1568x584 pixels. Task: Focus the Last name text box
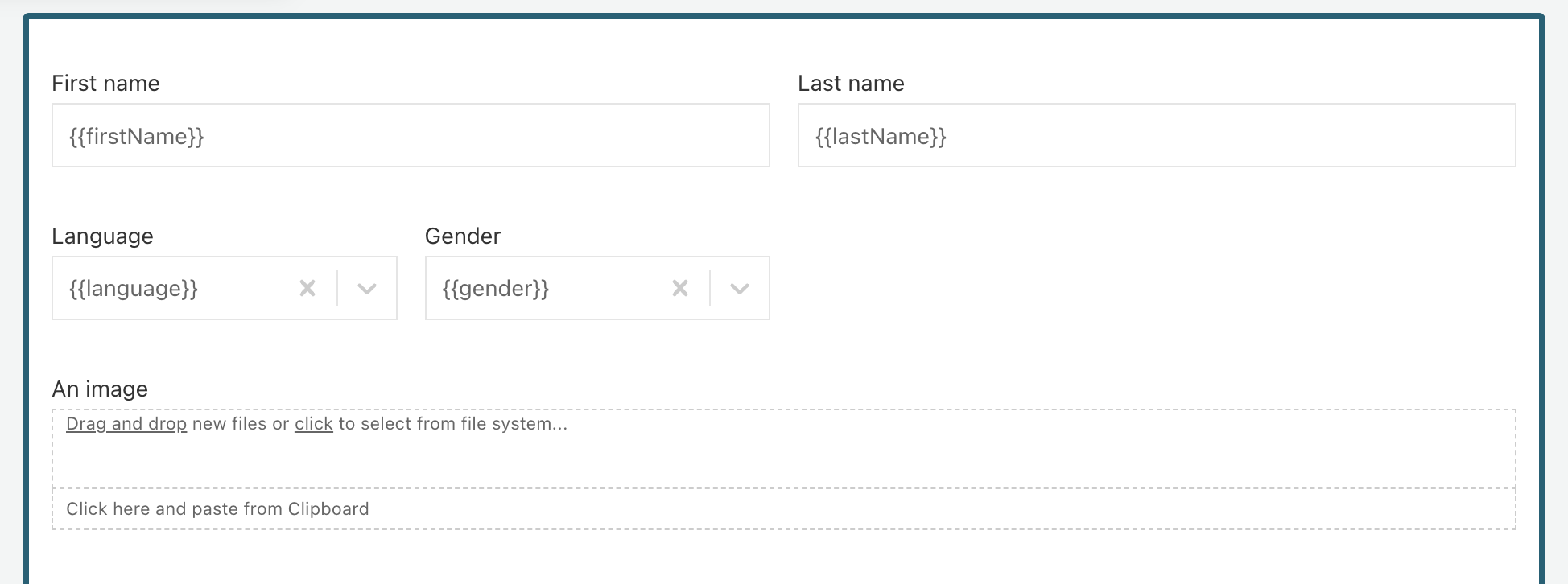pos(1156,135)
